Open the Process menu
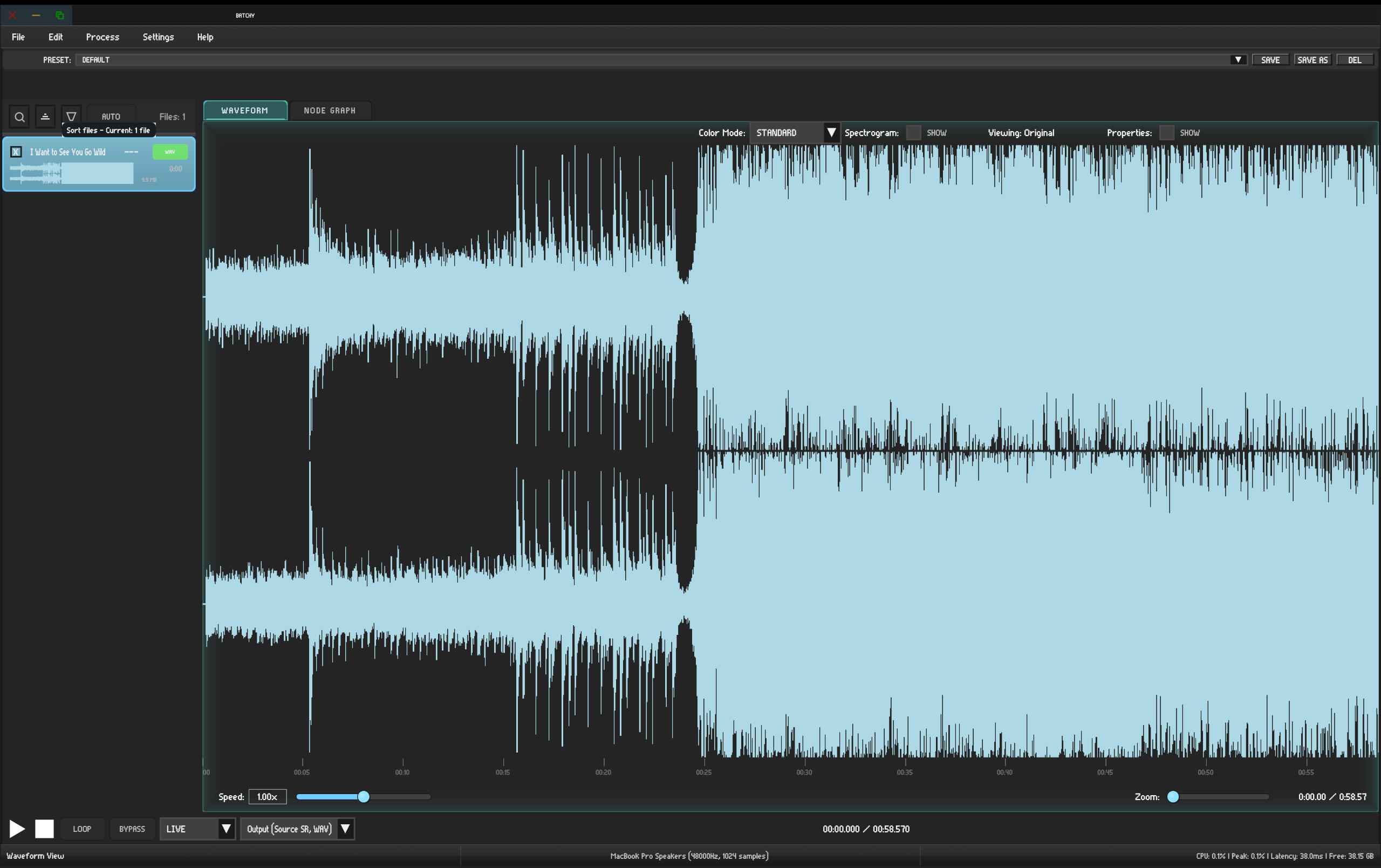This screenshot has width=1381, height=868. (x=102, y=37)
